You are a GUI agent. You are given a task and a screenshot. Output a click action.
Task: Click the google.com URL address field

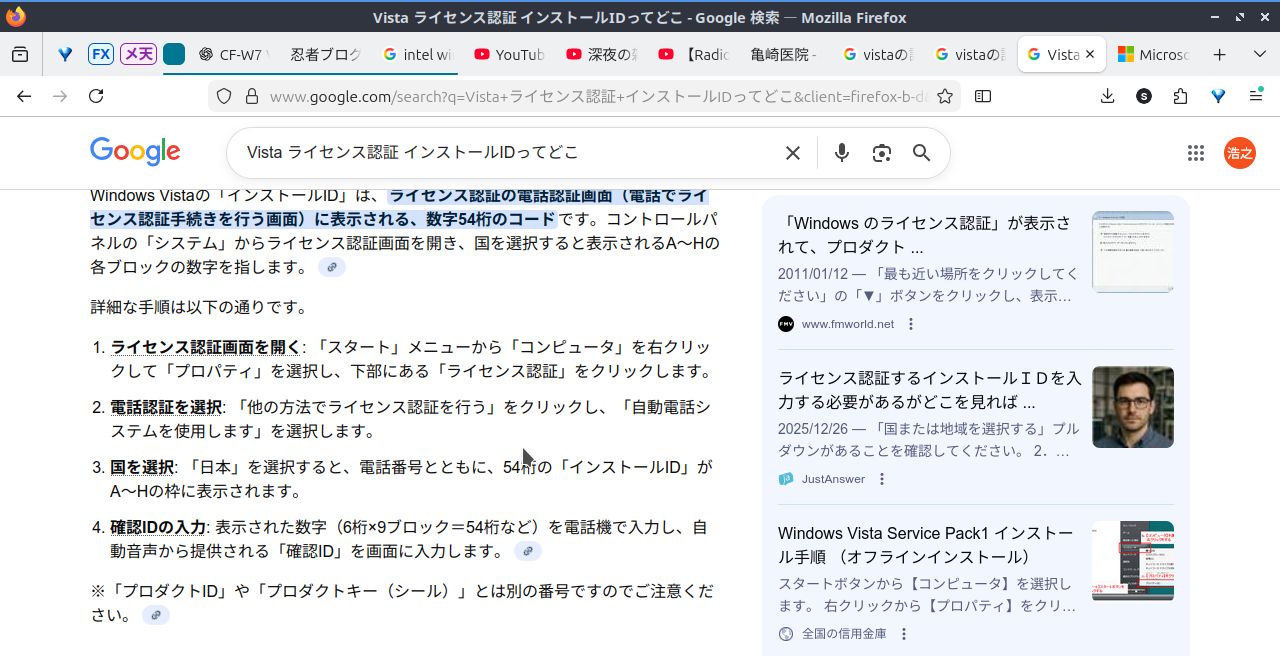click(x=598, y=96)
